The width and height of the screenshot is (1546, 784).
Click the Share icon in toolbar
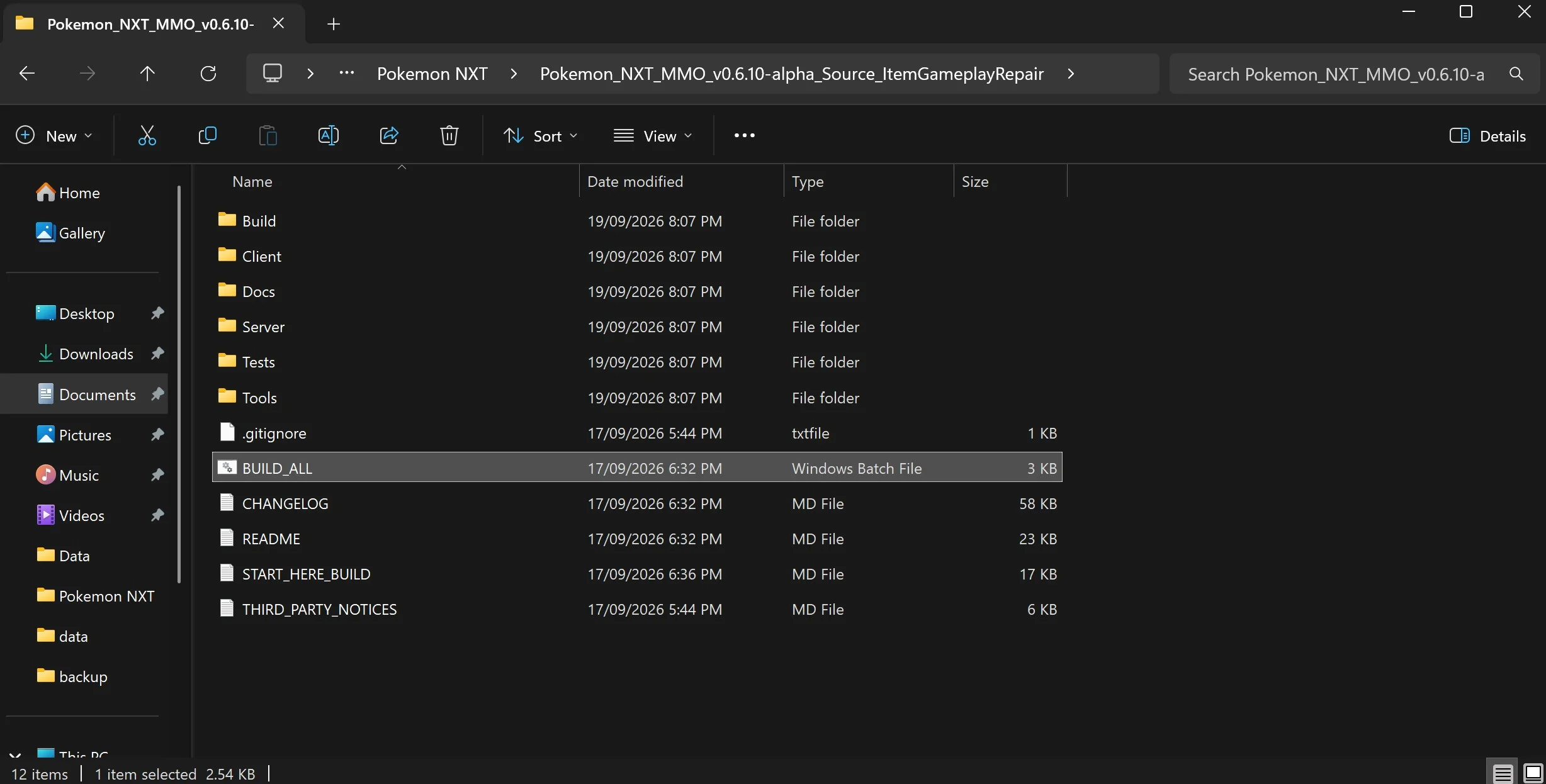tap(389, 135)
